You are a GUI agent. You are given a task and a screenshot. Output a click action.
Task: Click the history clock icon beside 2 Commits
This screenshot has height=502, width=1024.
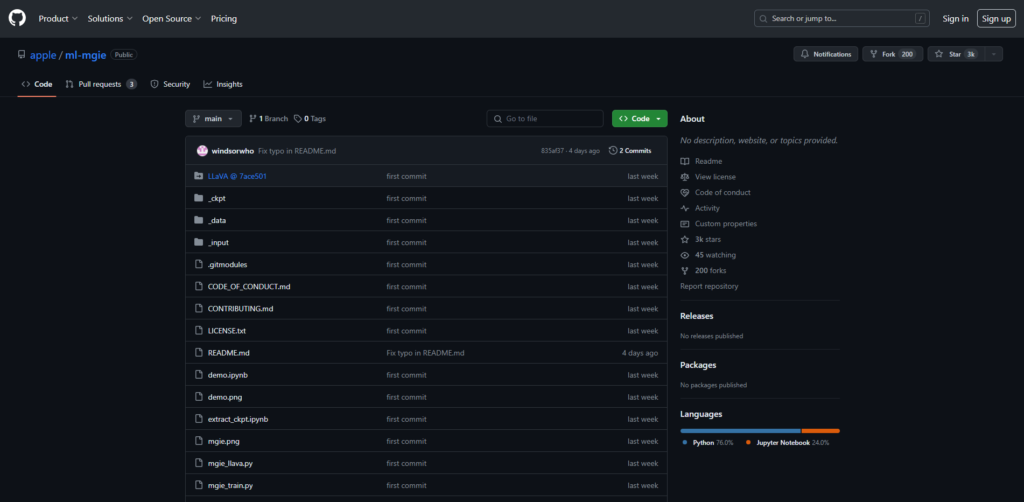click(613, 151)
